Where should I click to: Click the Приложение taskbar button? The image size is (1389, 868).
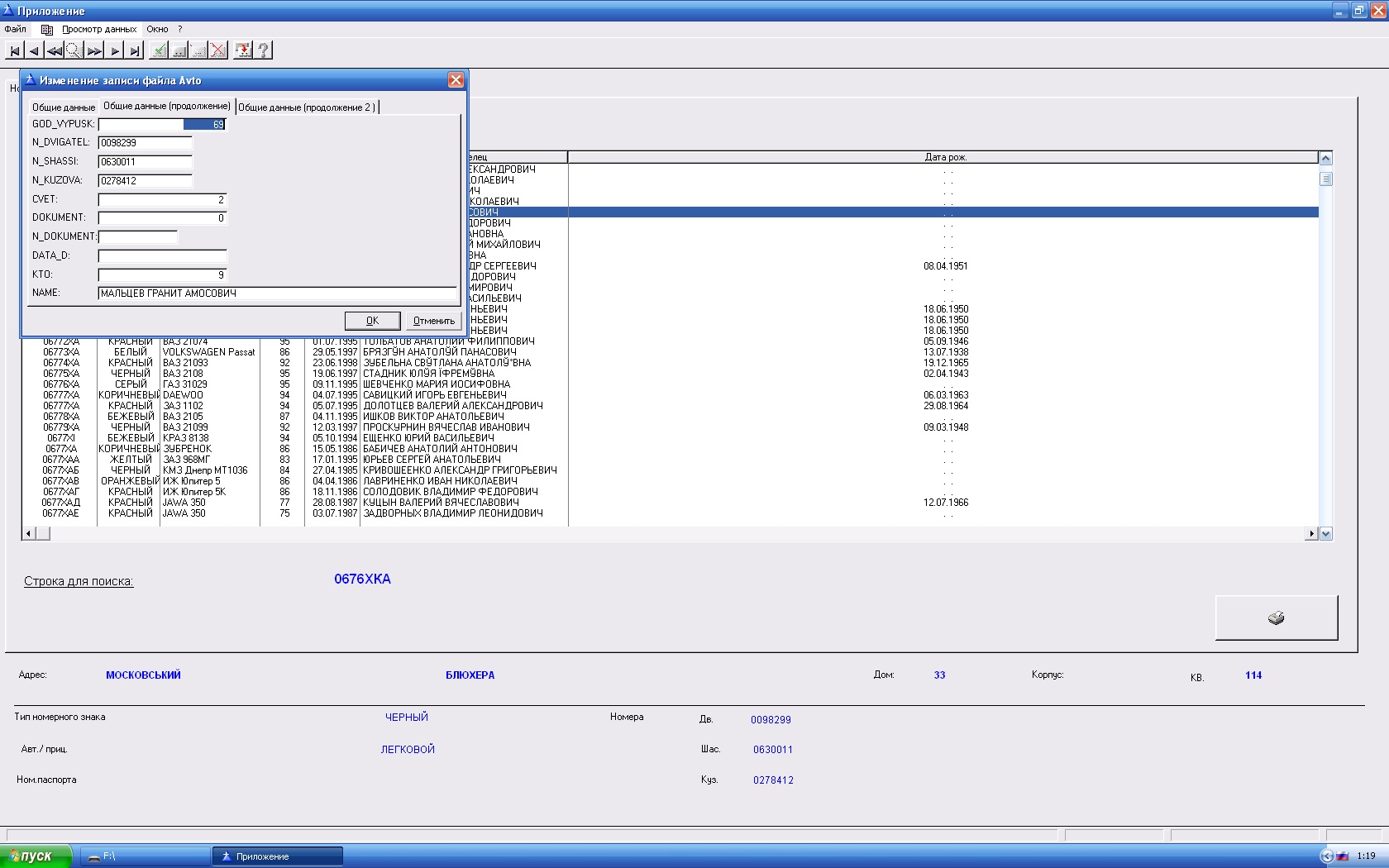pyautogui.click(x=278, y=856)
